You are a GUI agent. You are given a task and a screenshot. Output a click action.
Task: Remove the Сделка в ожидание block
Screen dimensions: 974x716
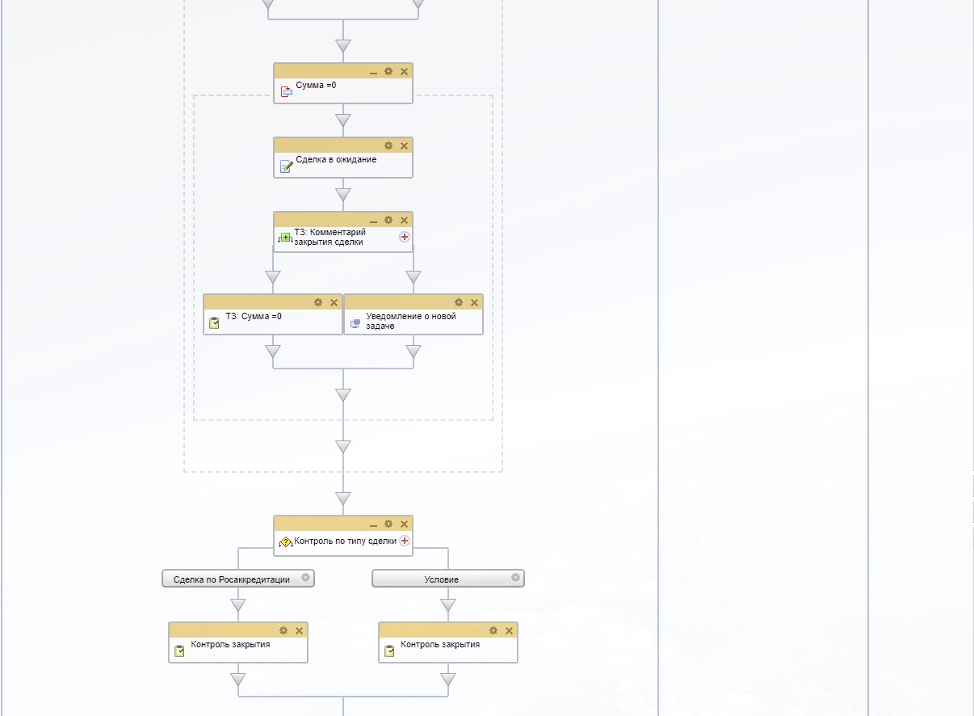(x=404, y=145)
